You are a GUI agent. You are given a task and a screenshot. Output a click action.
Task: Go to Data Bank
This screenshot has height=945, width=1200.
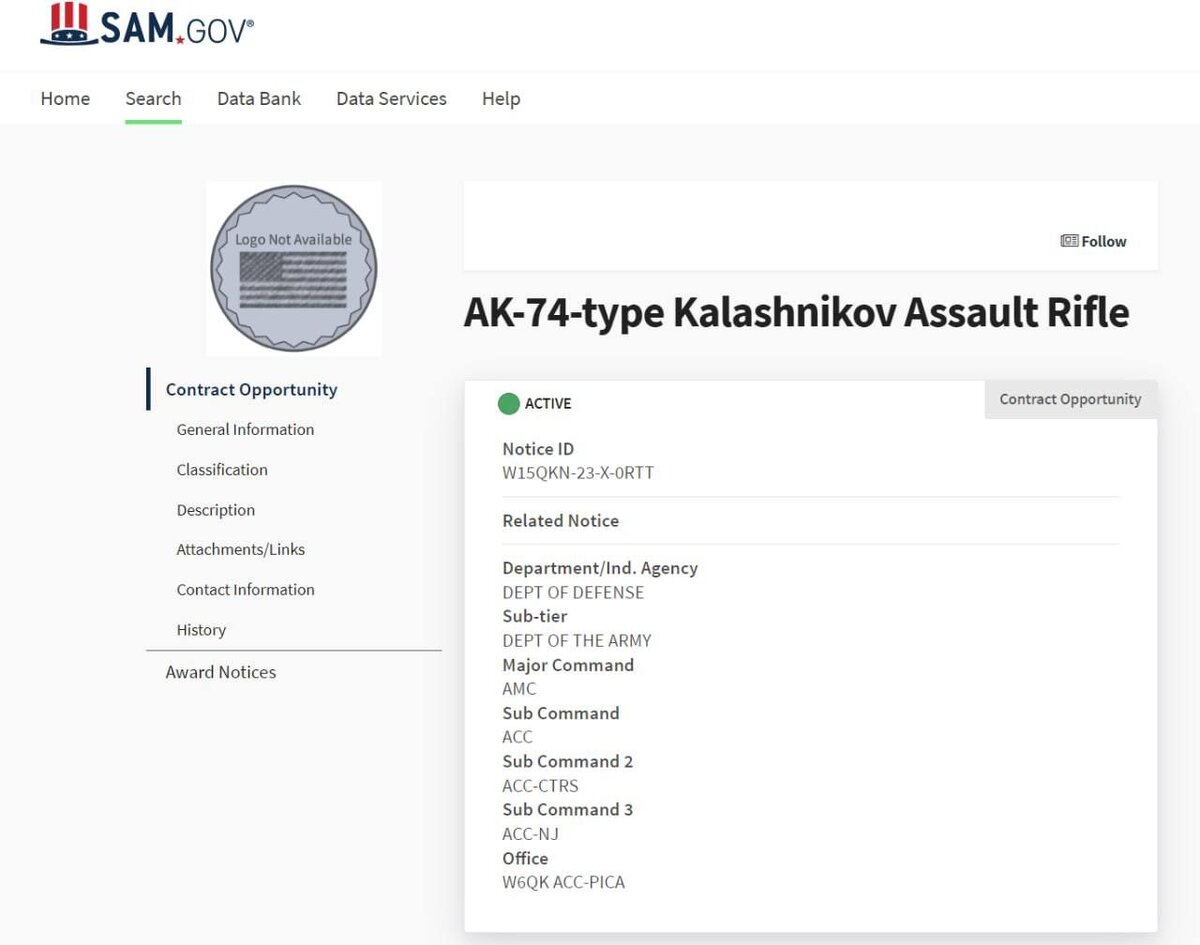tap(259, 98)
